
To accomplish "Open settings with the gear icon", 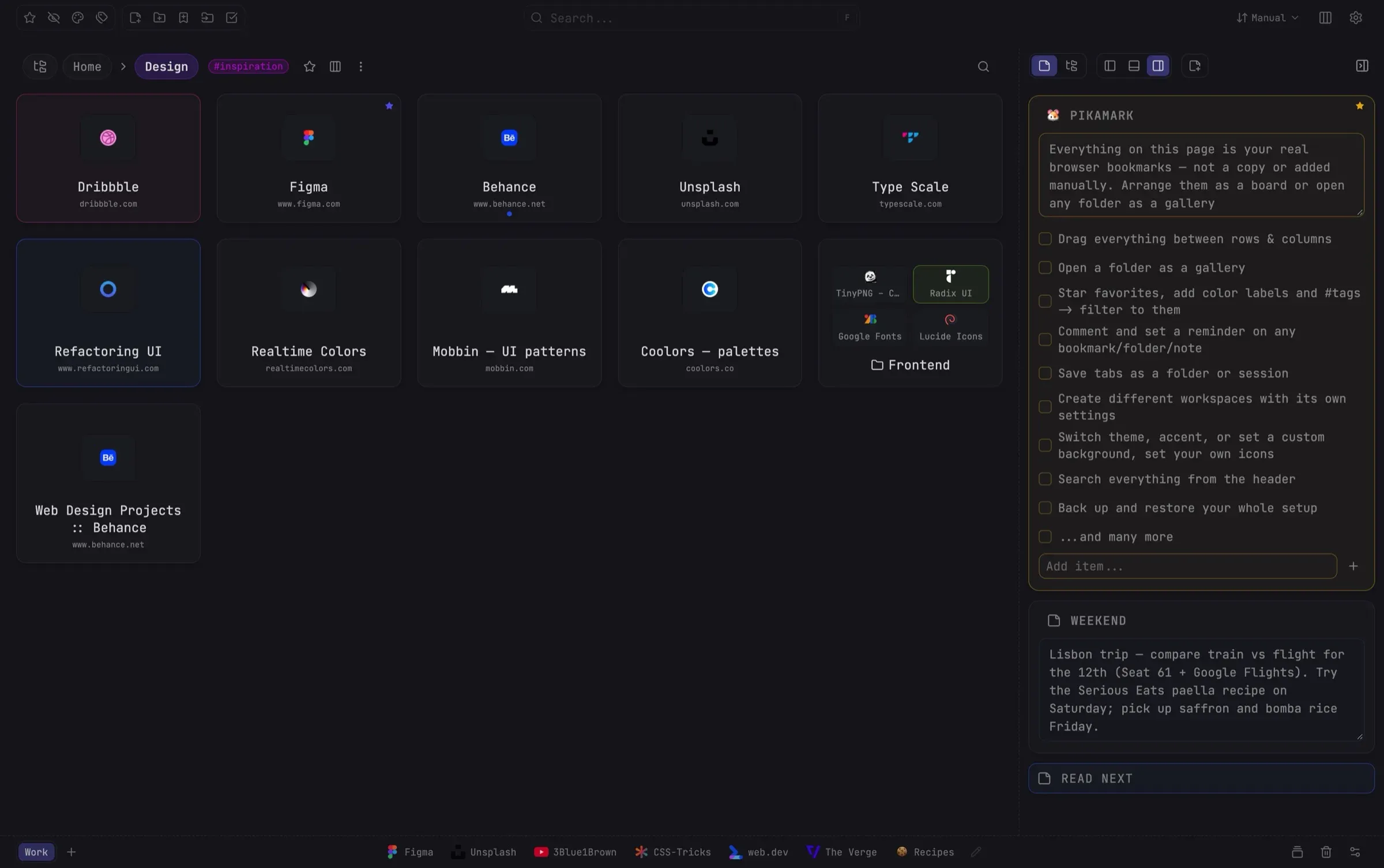I will [x=1356, y=18].
